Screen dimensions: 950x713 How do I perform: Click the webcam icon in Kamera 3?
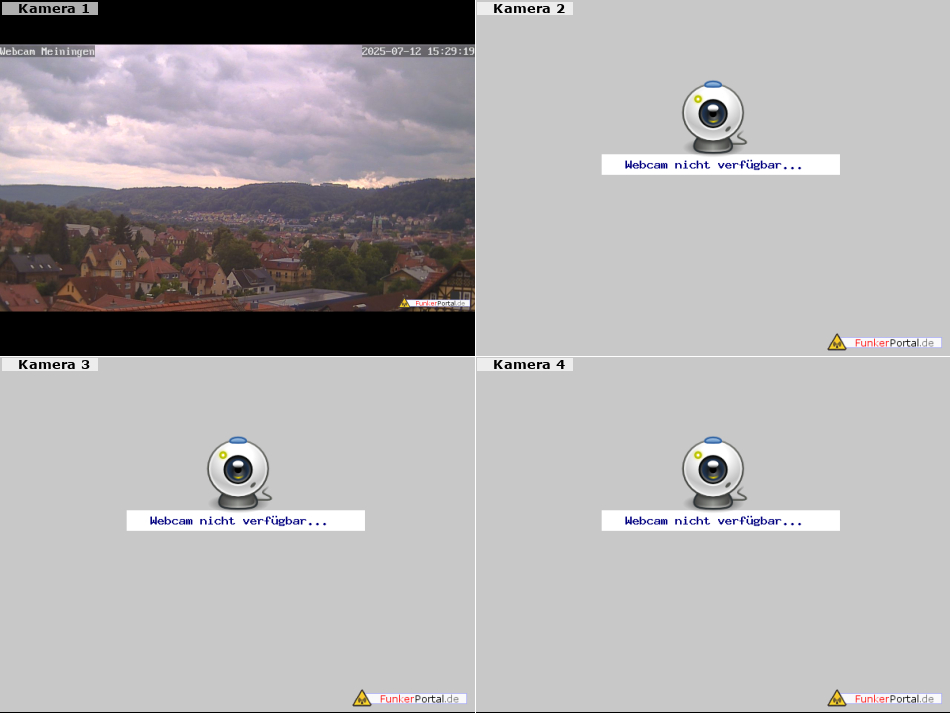tap(239, 473)
